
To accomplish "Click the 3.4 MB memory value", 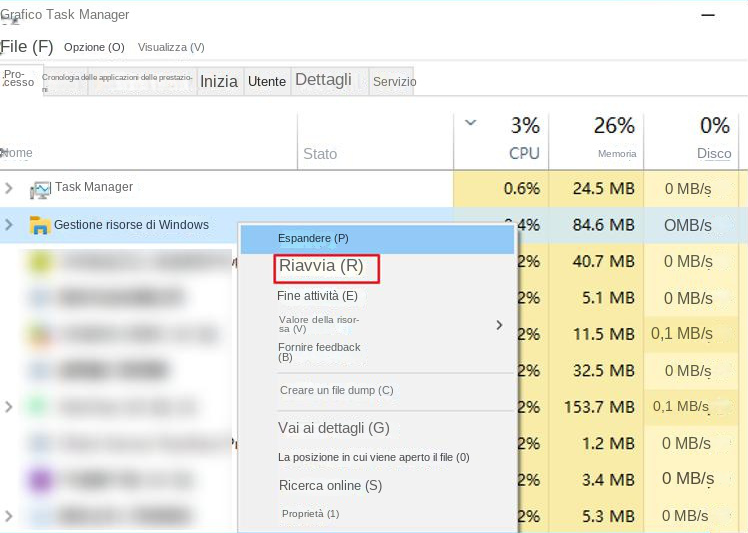I will tap(608, 480).
